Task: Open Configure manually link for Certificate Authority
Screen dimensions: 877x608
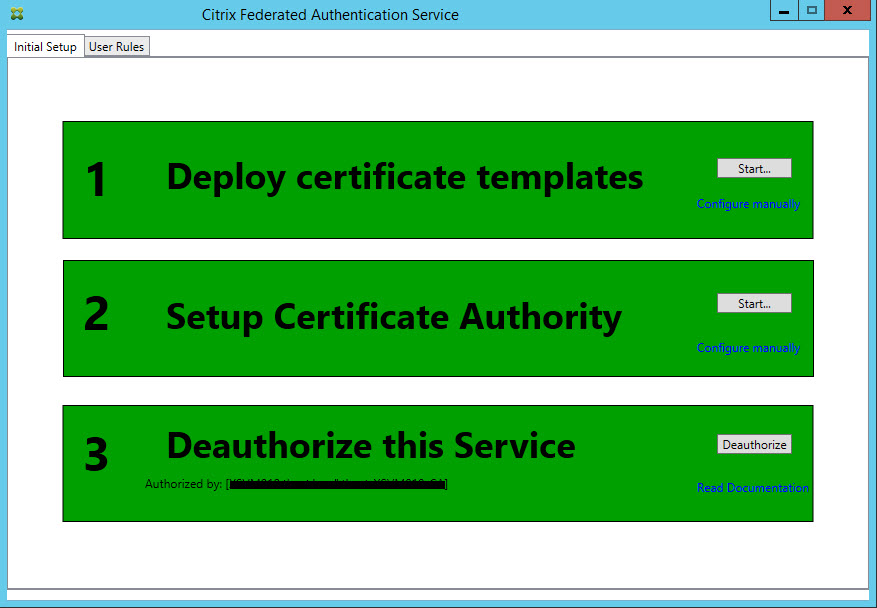Action: 748,348
